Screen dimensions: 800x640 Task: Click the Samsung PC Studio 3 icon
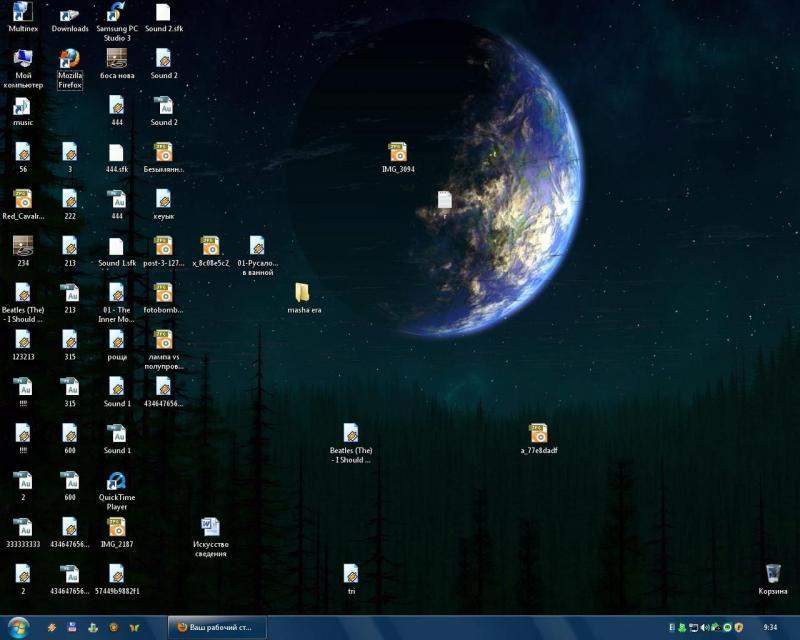(x=116, y=14)
